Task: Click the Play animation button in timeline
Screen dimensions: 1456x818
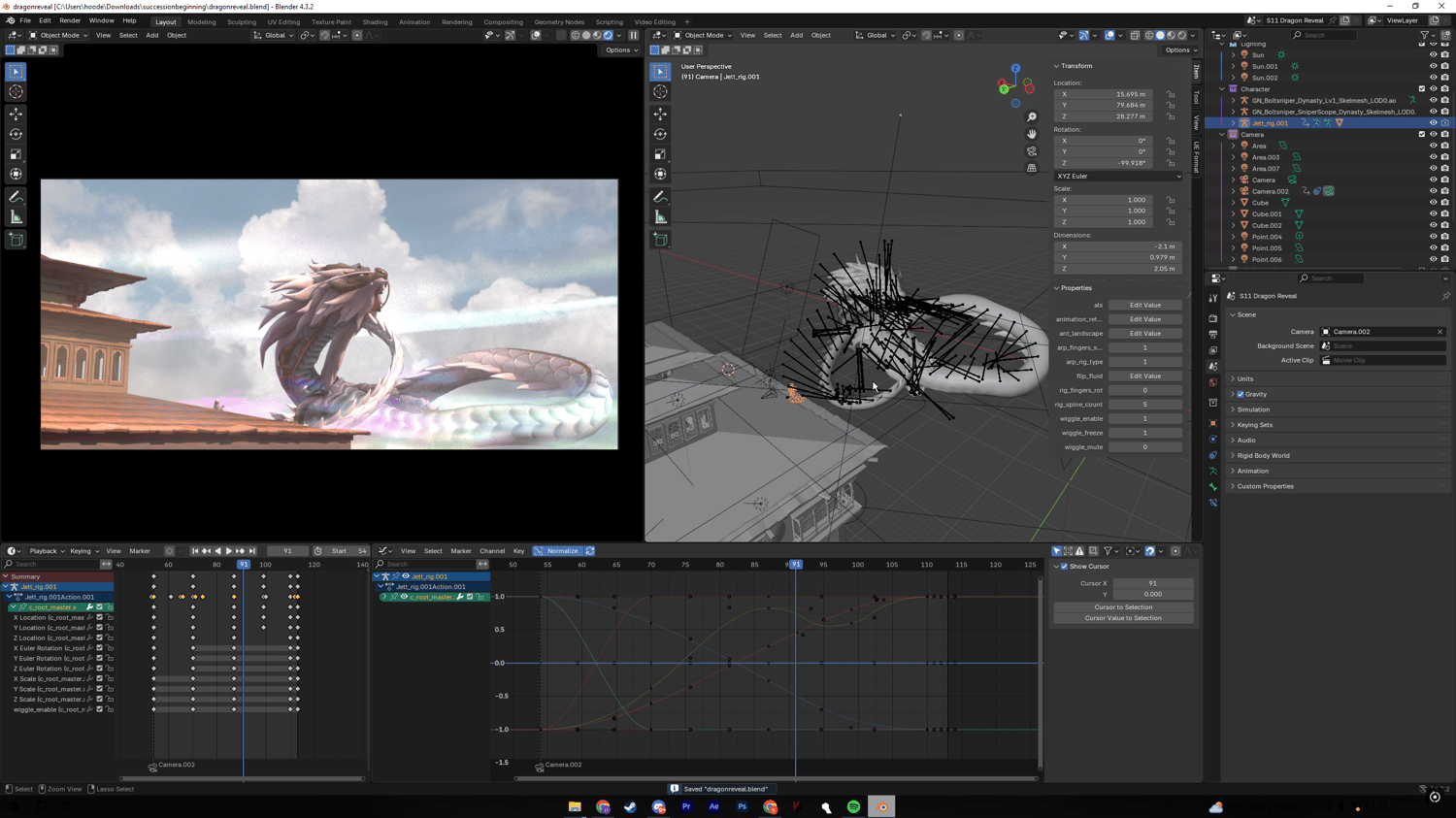Action: click(x=229, y=551)
